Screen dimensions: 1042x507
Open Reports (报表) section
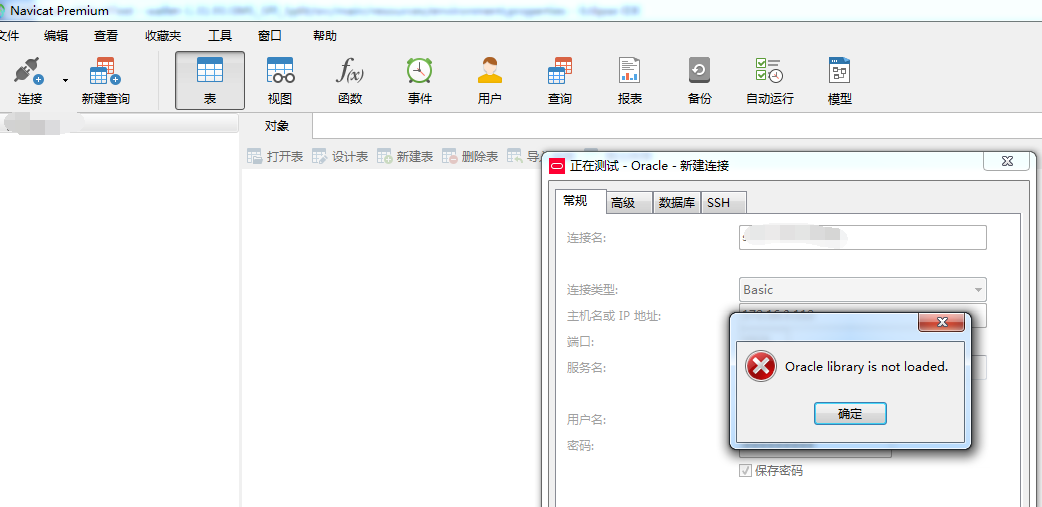coord(629,80)
